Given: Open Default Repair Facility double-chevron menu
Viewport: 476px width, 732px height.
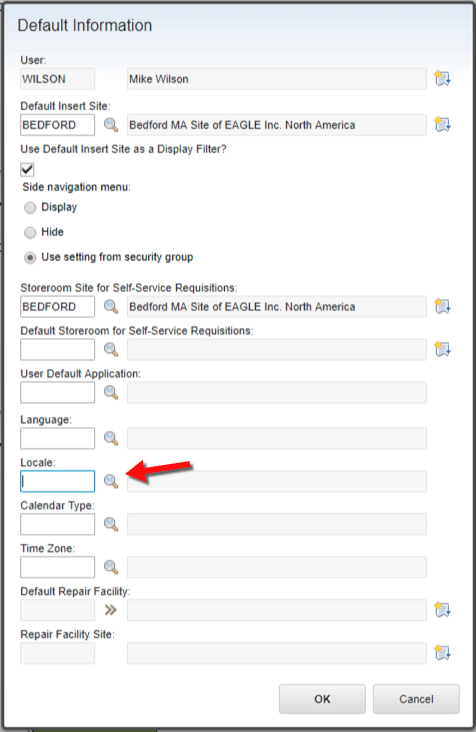Looking at the screenshot, I should tap(111, 610).
